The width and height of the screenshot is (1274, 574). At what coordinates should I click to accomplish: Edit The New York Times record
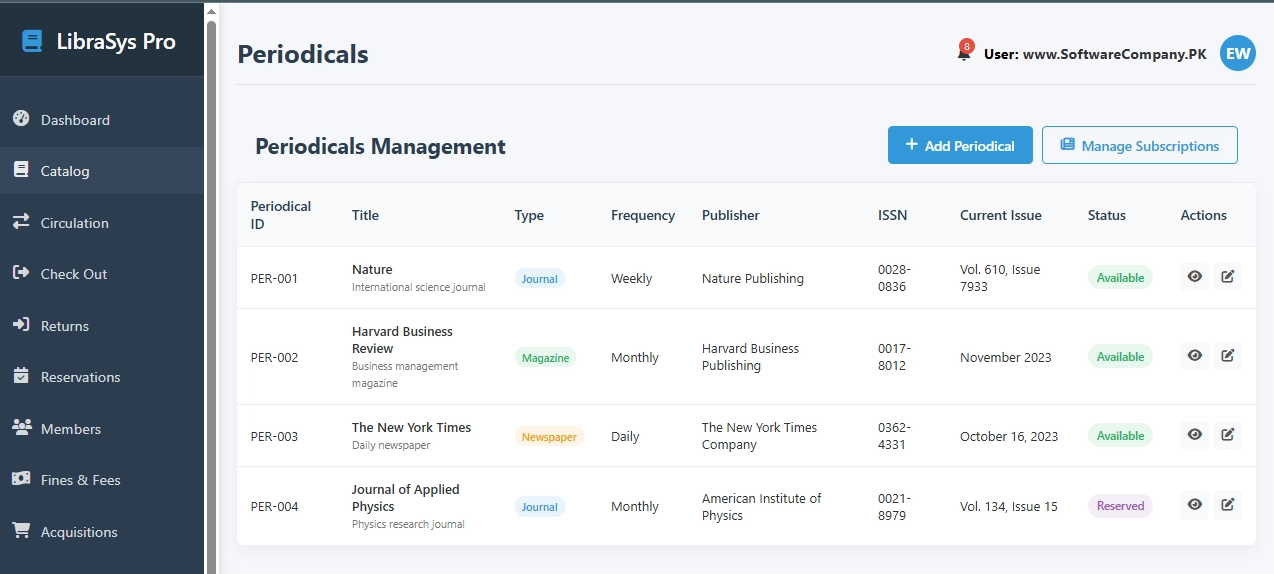tap(1228, 435)
